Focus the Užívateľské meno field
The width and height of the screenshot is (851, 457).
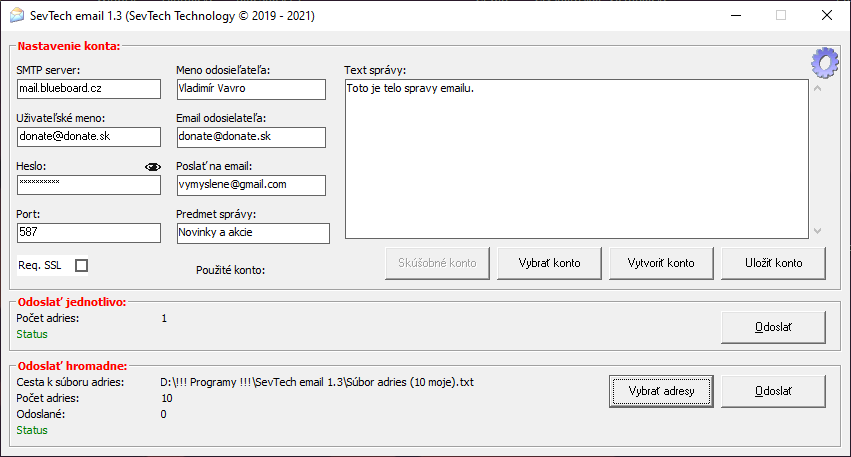pos(88,137)
